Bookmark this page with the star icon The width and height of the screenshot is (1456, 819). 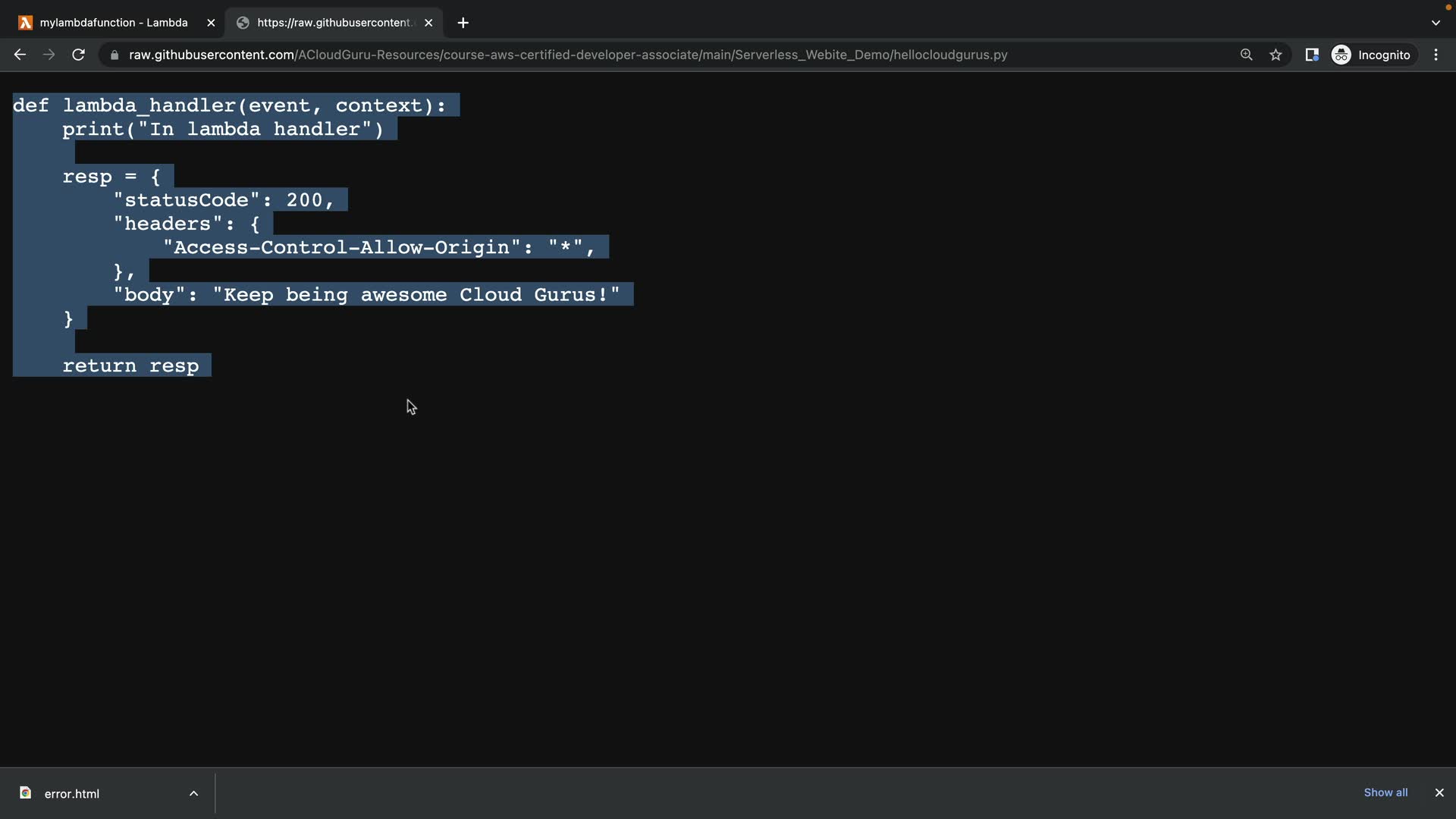1276,55
